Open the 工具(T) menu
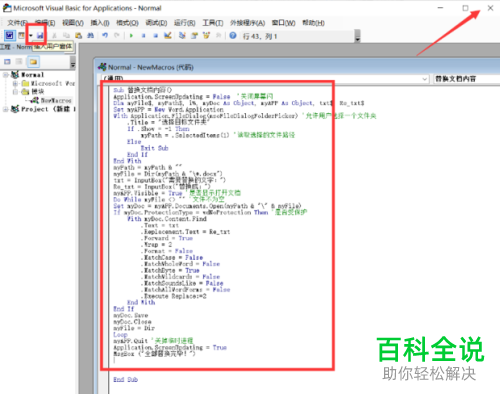The height and width of the screenshot is (394, 500). click(x=213, y=23)
